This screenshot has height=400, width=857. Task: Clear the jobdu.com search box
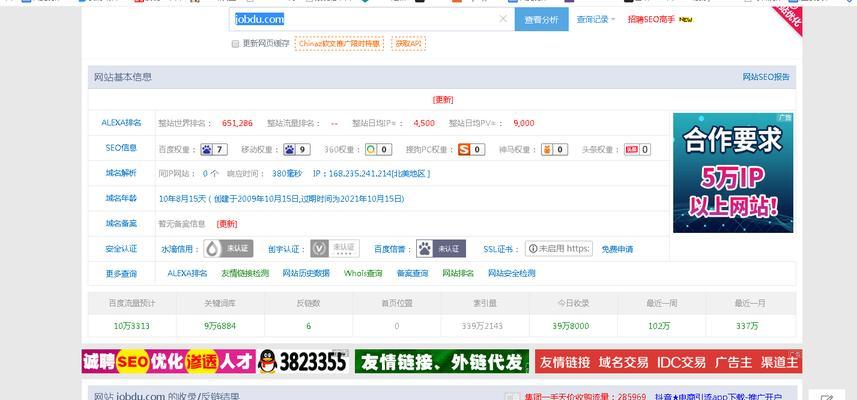503,19
